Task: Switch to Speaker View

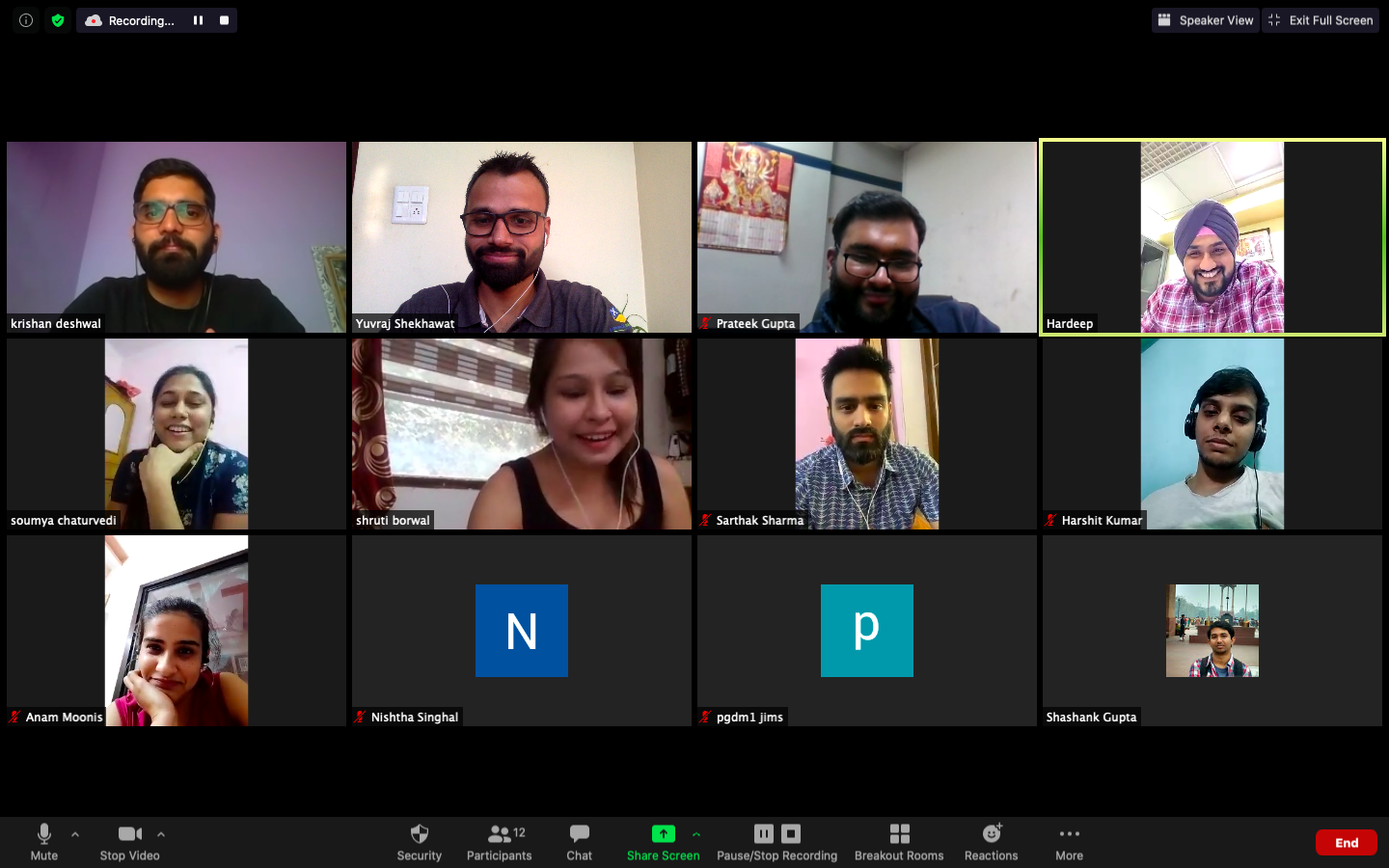Action: [x=1206, y=20]
